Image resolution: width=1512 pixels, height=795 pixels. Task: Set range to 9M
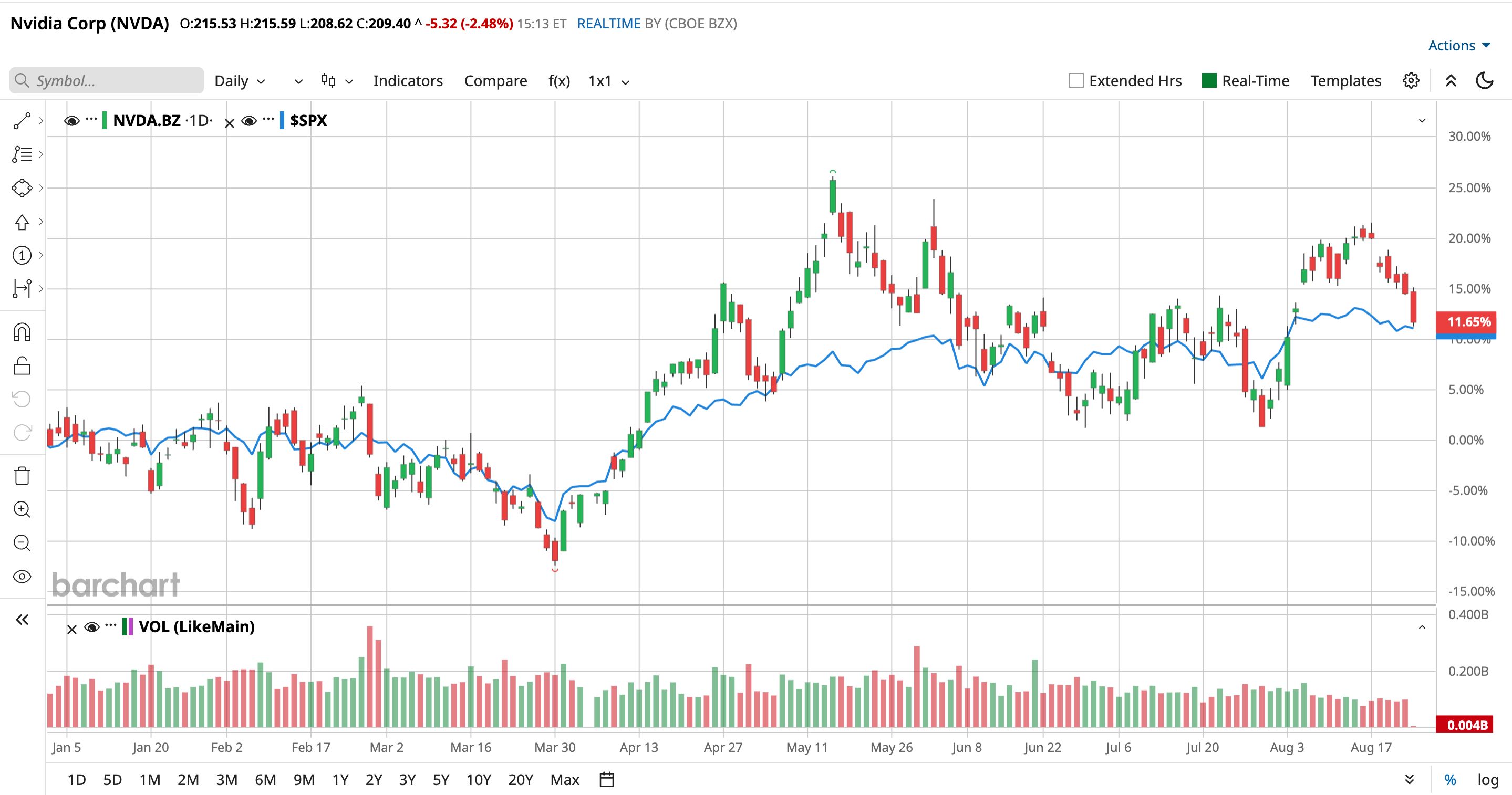[x=304, y=780]
